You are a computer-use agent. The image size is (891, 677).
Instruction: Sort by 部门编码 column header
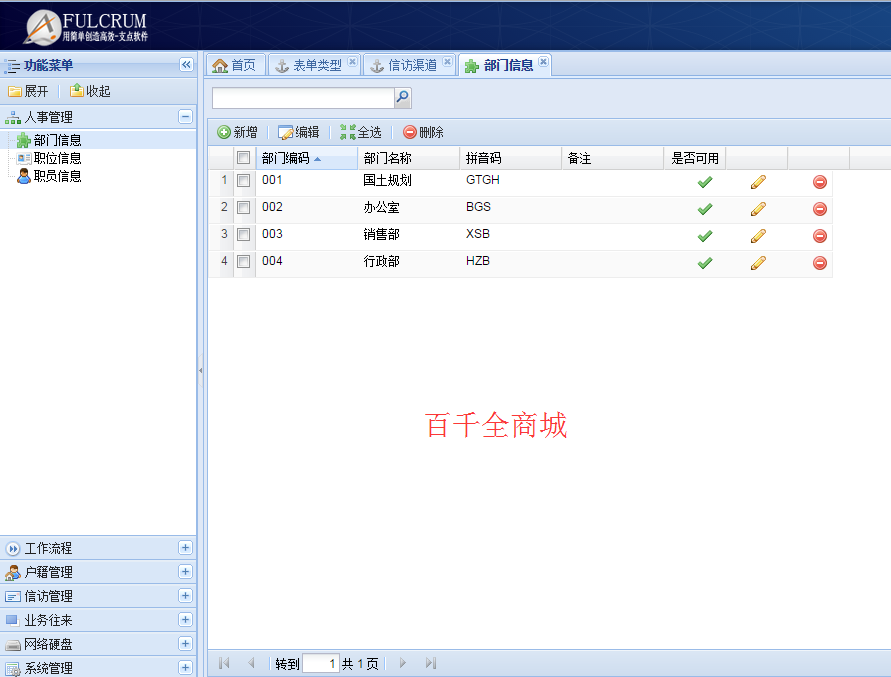[x=306, y=158]
